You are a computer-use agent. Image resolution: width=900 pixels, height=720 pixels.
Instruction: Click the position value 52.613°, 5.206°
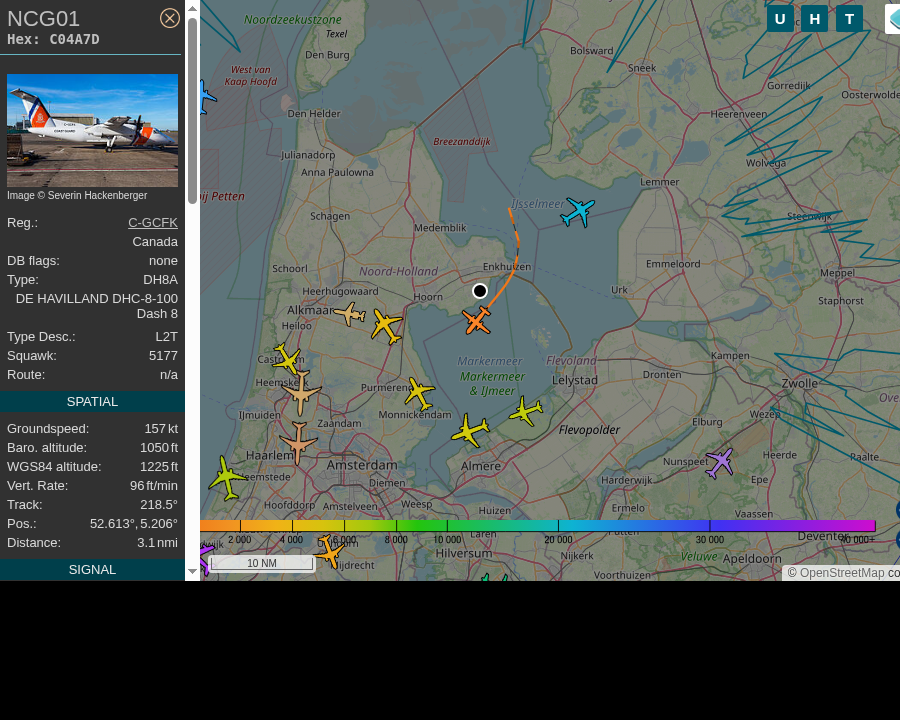[x=134, y=524]
